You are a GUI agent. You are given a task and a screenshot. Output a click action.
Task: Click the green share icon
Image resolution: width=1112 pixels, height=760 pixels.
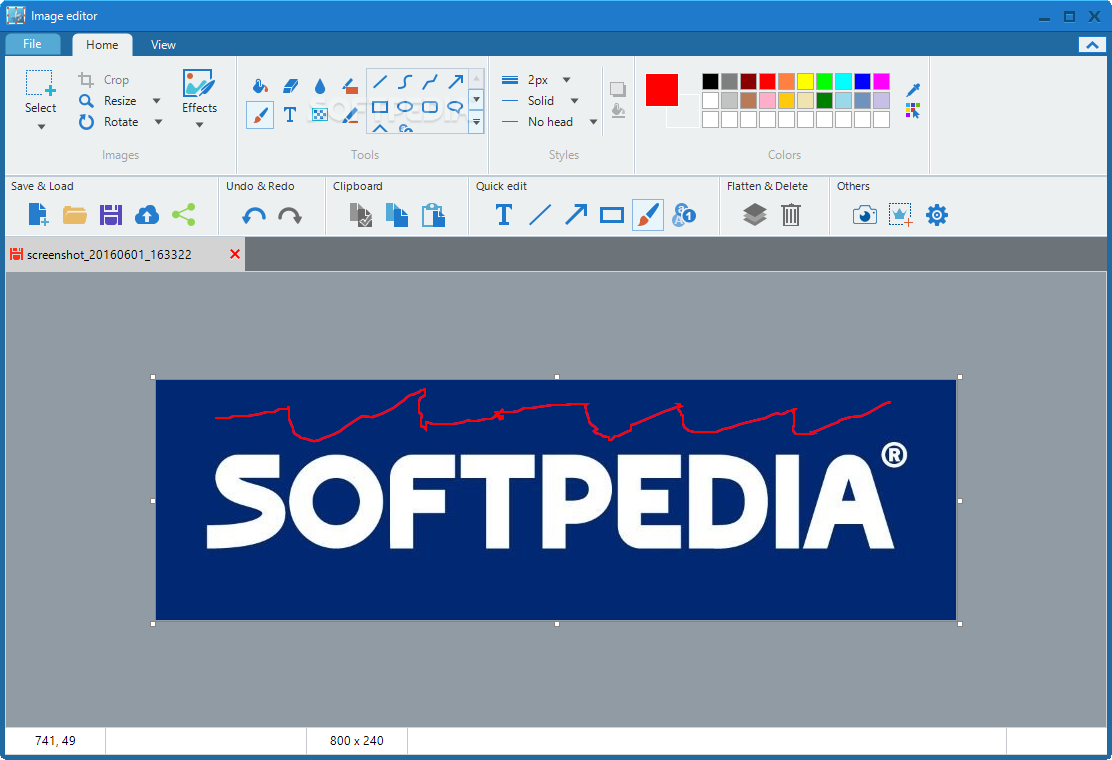pos(184,215)
